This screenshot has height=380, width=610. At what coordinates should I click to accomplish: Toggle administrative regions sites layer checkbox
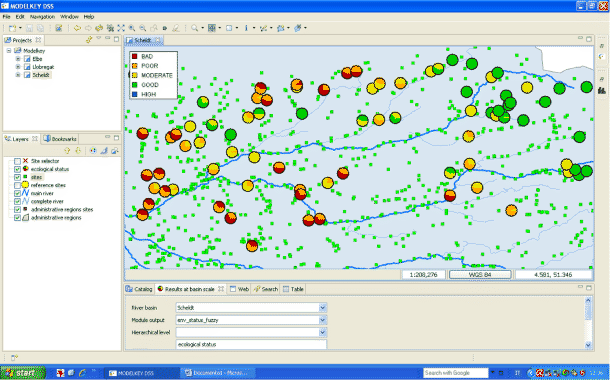click(17, 210)
